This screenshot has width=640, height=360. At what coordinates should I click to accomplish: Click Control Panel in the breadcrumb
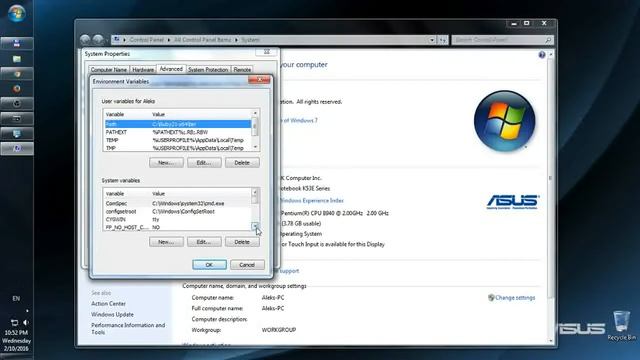(x=146, y=40)
